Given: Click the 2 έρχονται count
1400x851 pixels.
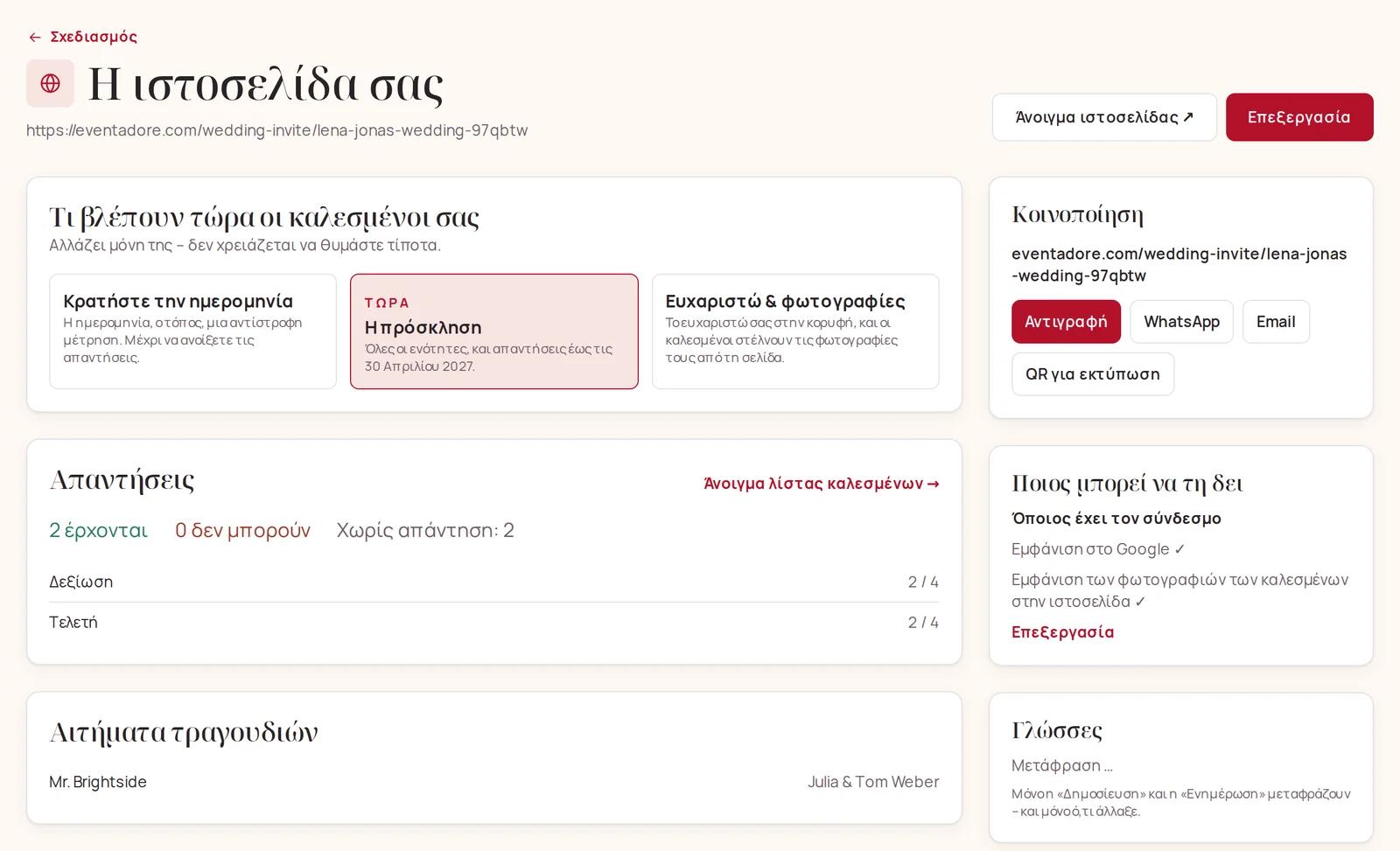Looking at the screenshot, I should click(x=99, y=530).
